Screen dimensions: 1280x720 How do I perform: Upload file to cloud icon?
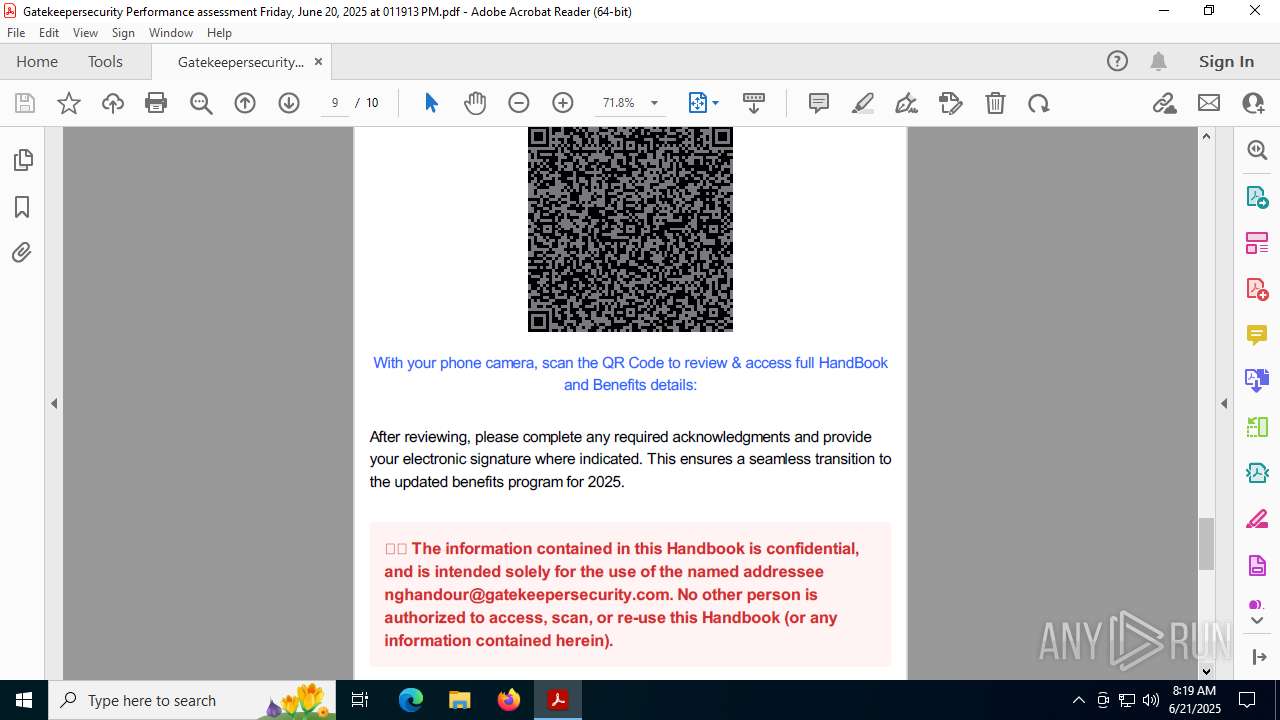[x=113, y=103]
